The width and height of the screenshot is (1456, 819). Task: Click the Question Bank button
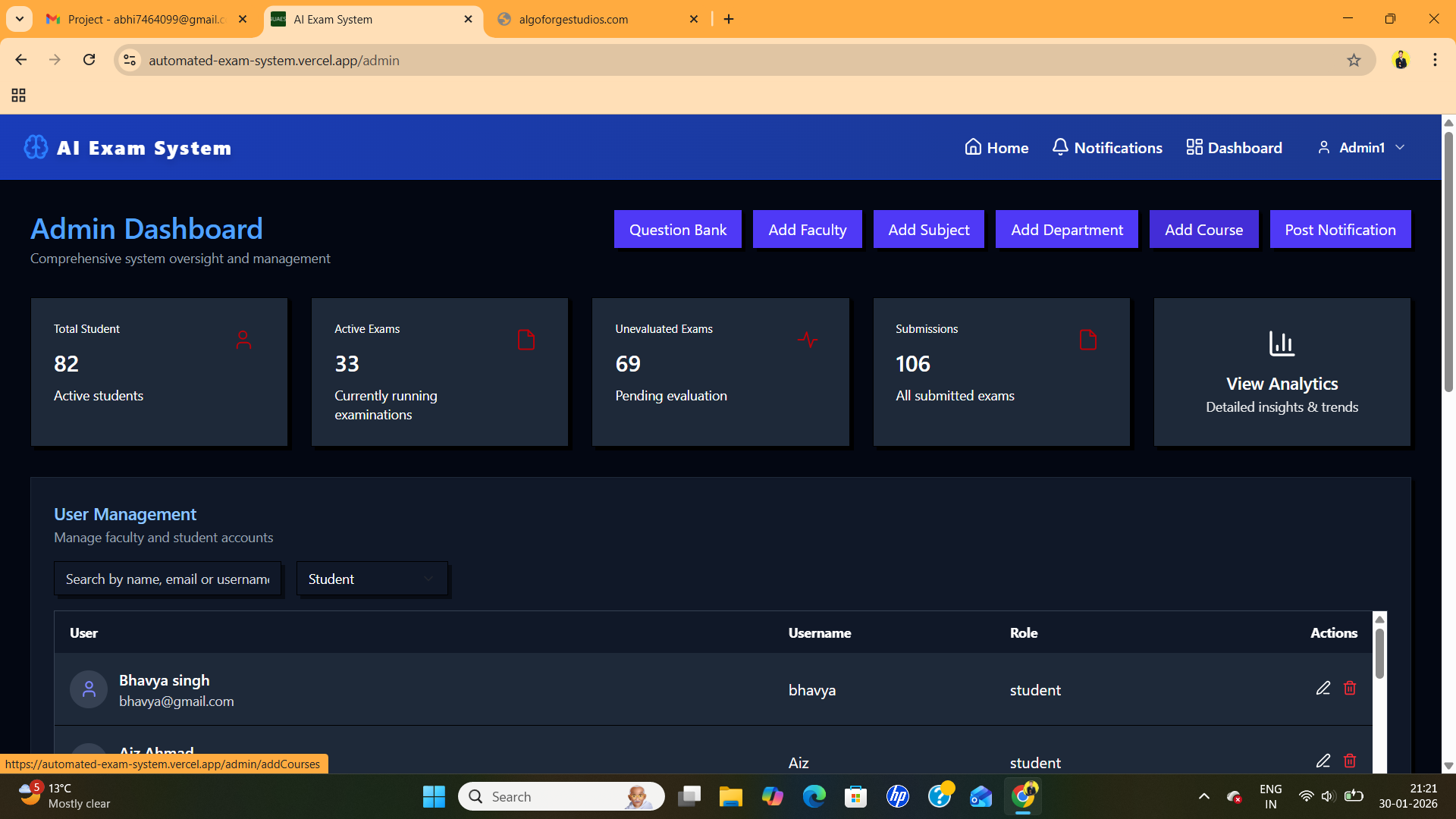coord(677,229)
